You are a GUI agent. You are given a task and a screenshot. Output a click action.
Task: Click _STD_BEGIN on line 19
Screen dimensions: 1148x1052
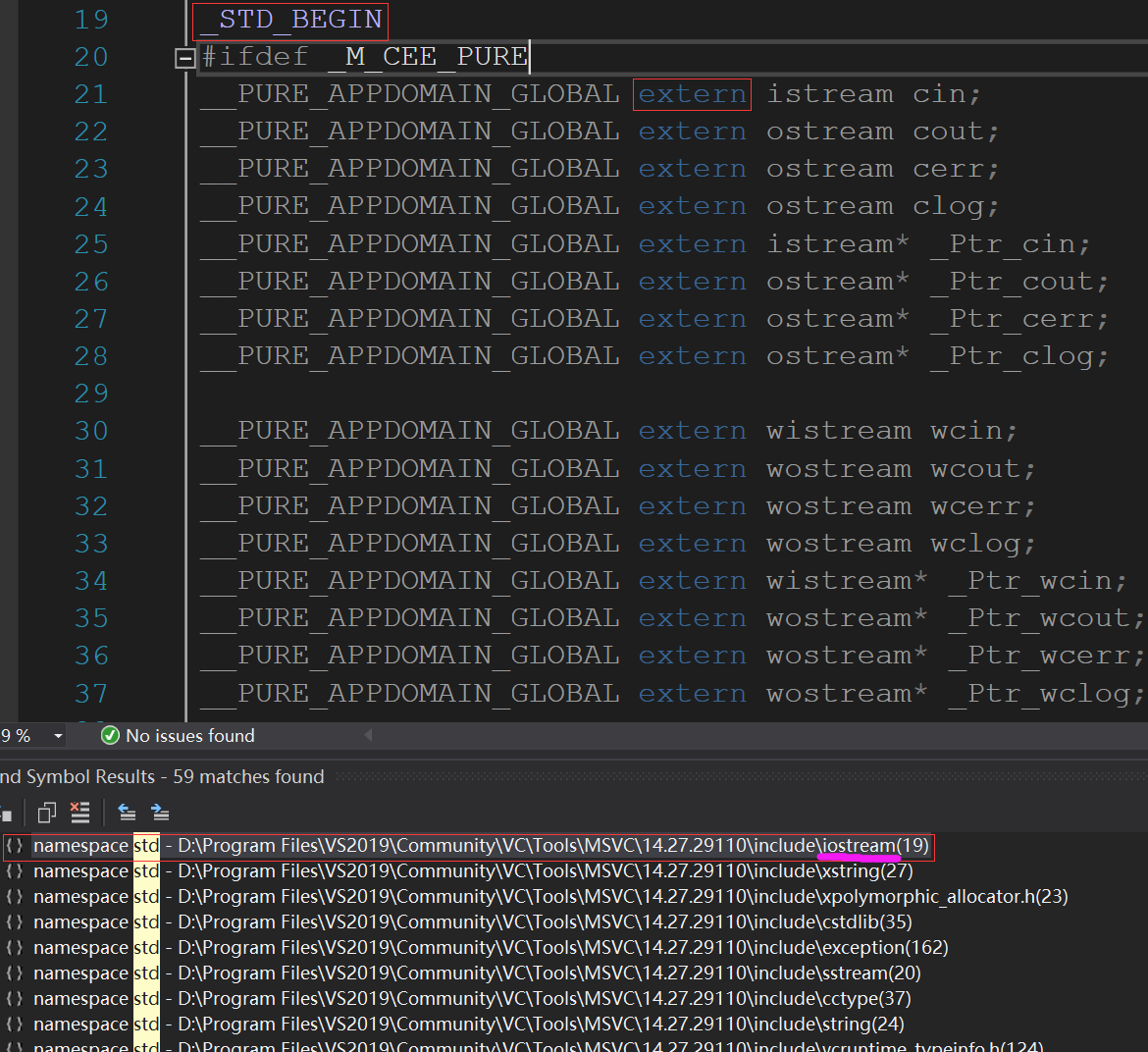(290, 20)
